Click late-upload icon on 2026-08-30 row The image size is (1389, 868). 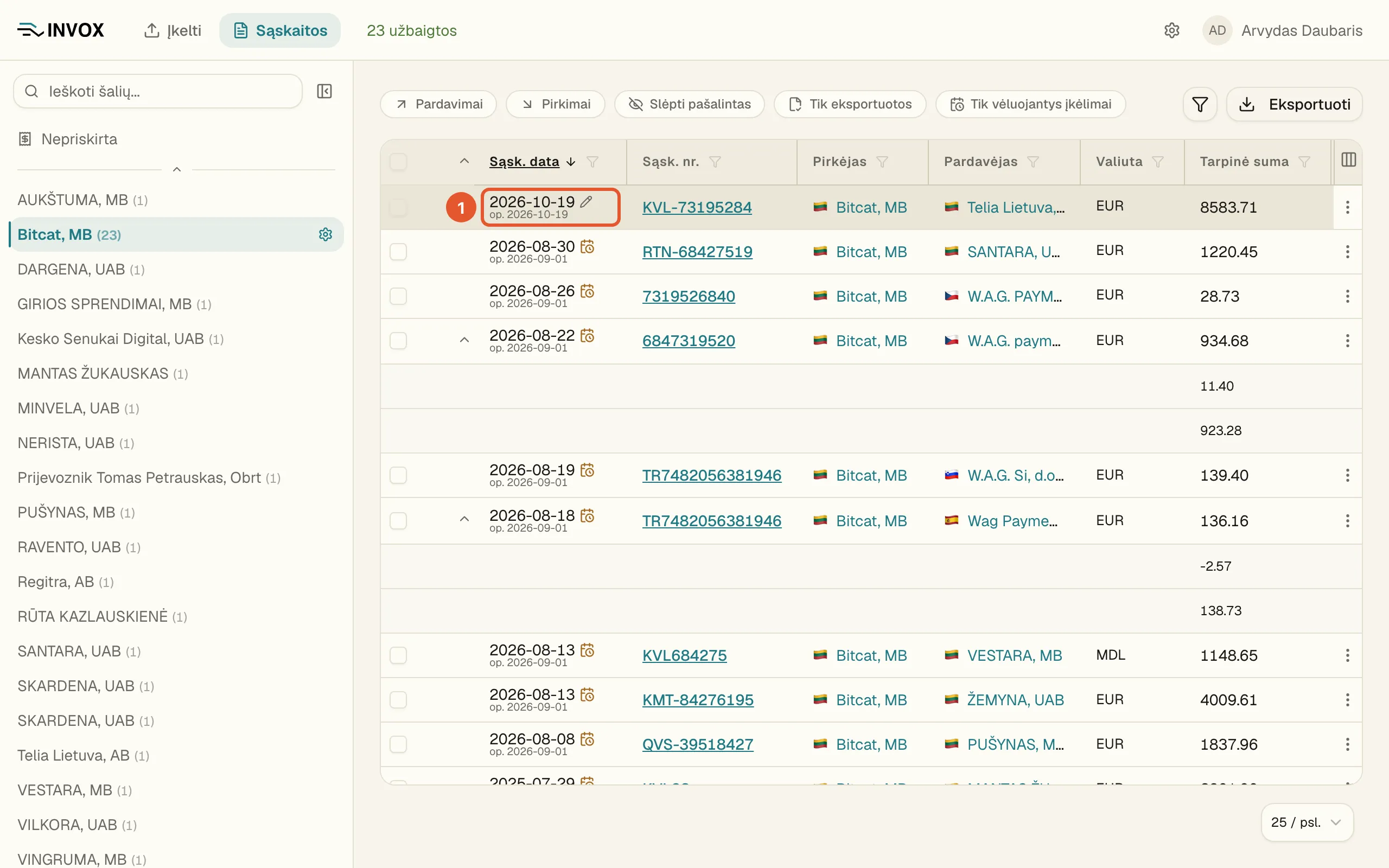tap(587, 246)
